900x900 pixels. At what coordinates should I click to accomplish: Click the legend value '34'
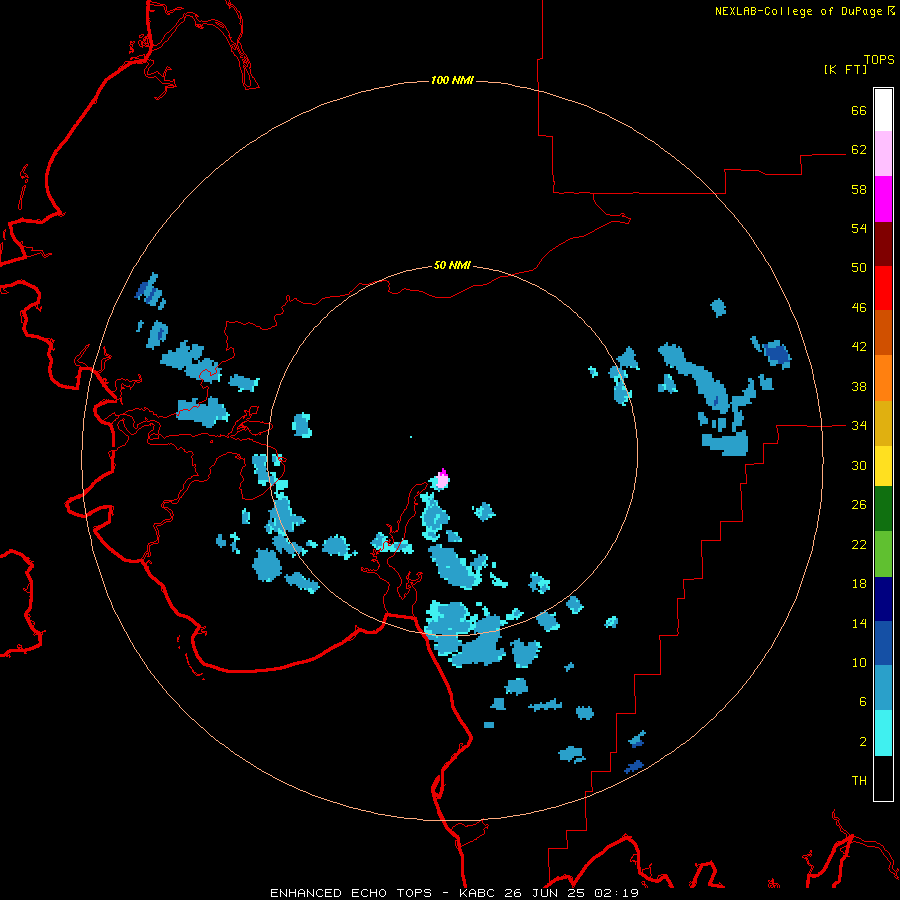click(859, 425)
